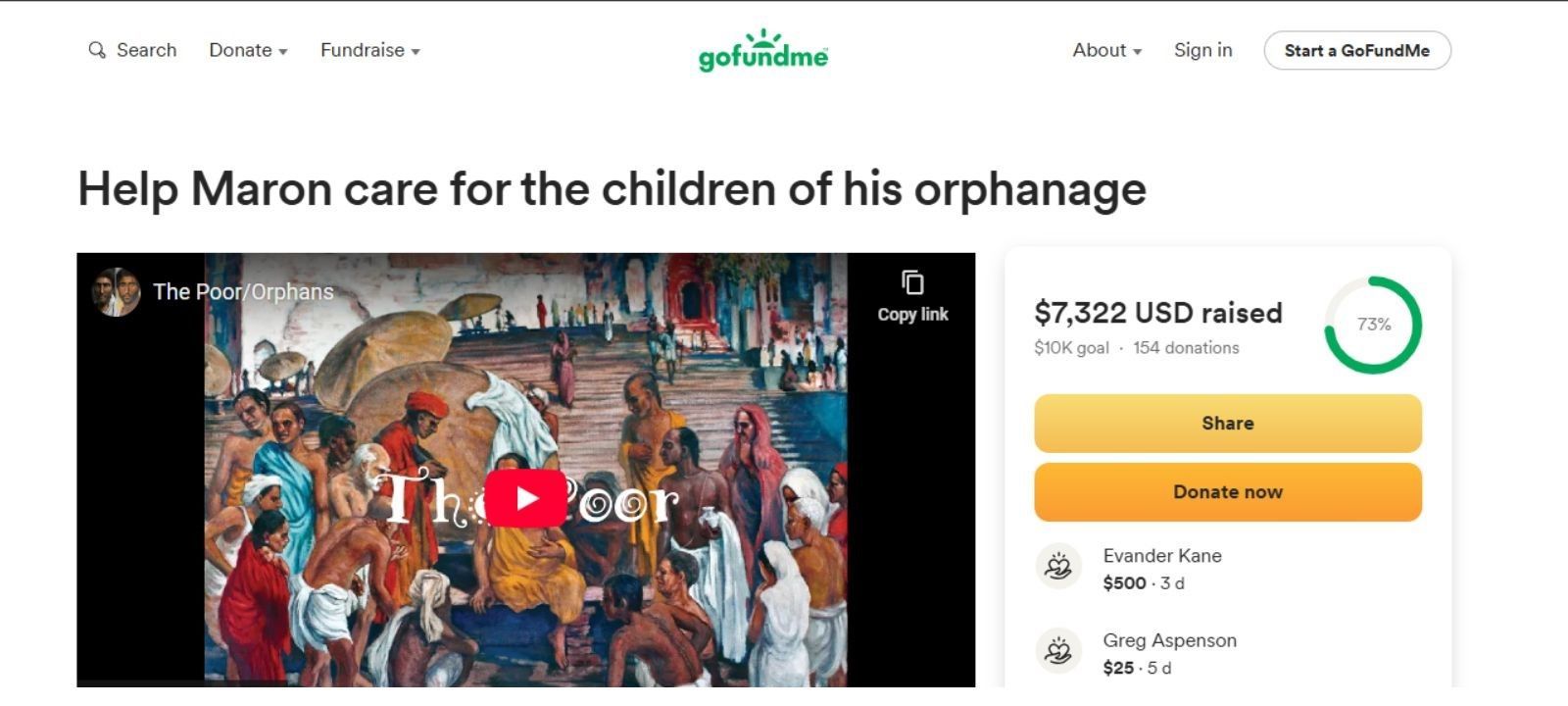Expand the Fundraise dropdown menu
This screenshot has height=706, width=1568.
pos(369,50)
